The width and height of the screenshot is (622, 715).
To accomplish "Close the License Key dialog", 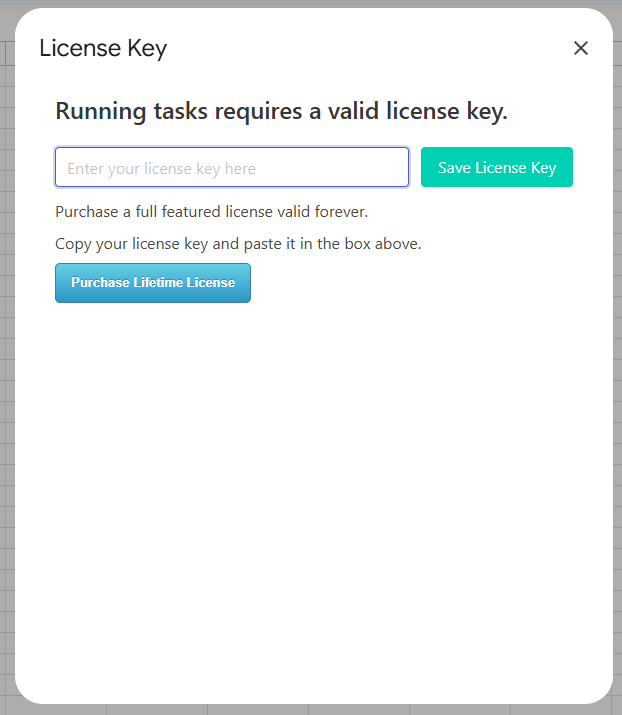I will 581,48.
